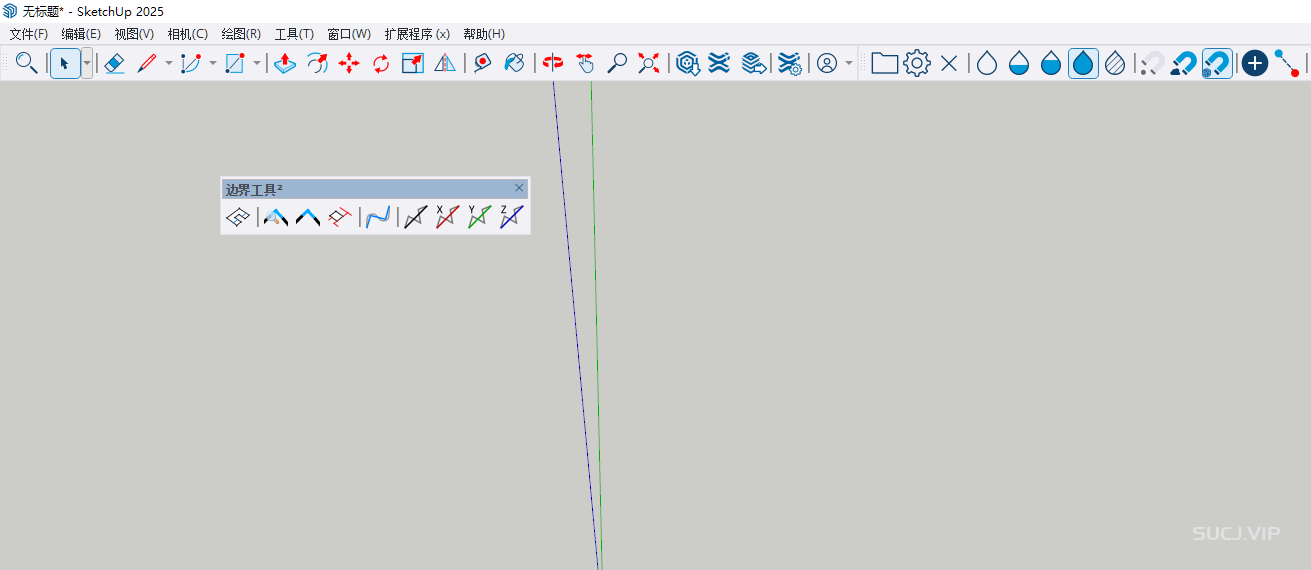The width and height of the screenshot is (1311, 570).
Task: Click the user account profile icon
Action: (x=827, y=63)
